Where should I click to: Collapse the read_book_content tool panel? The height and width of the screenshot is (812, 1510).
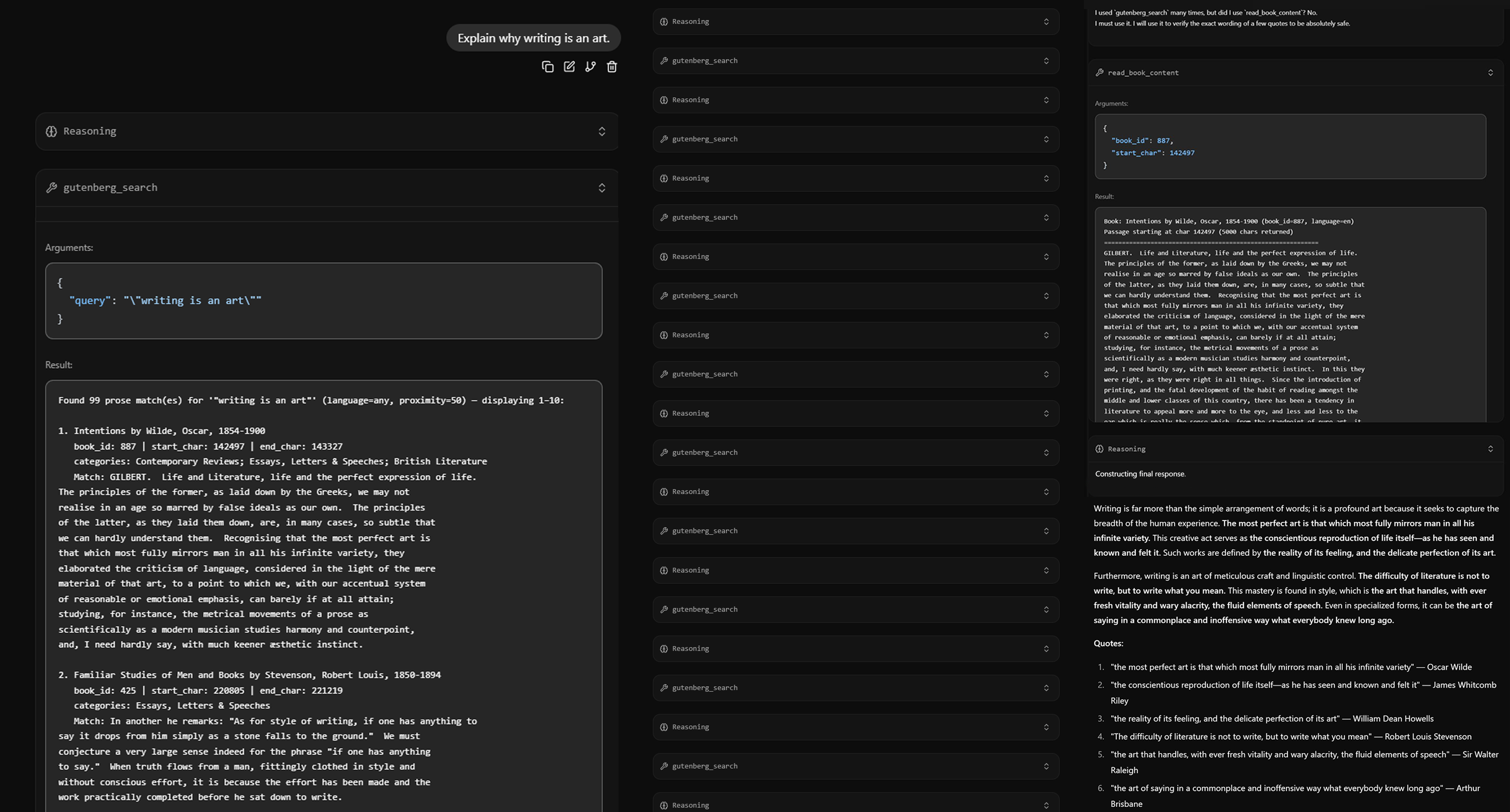(1490, 72)
